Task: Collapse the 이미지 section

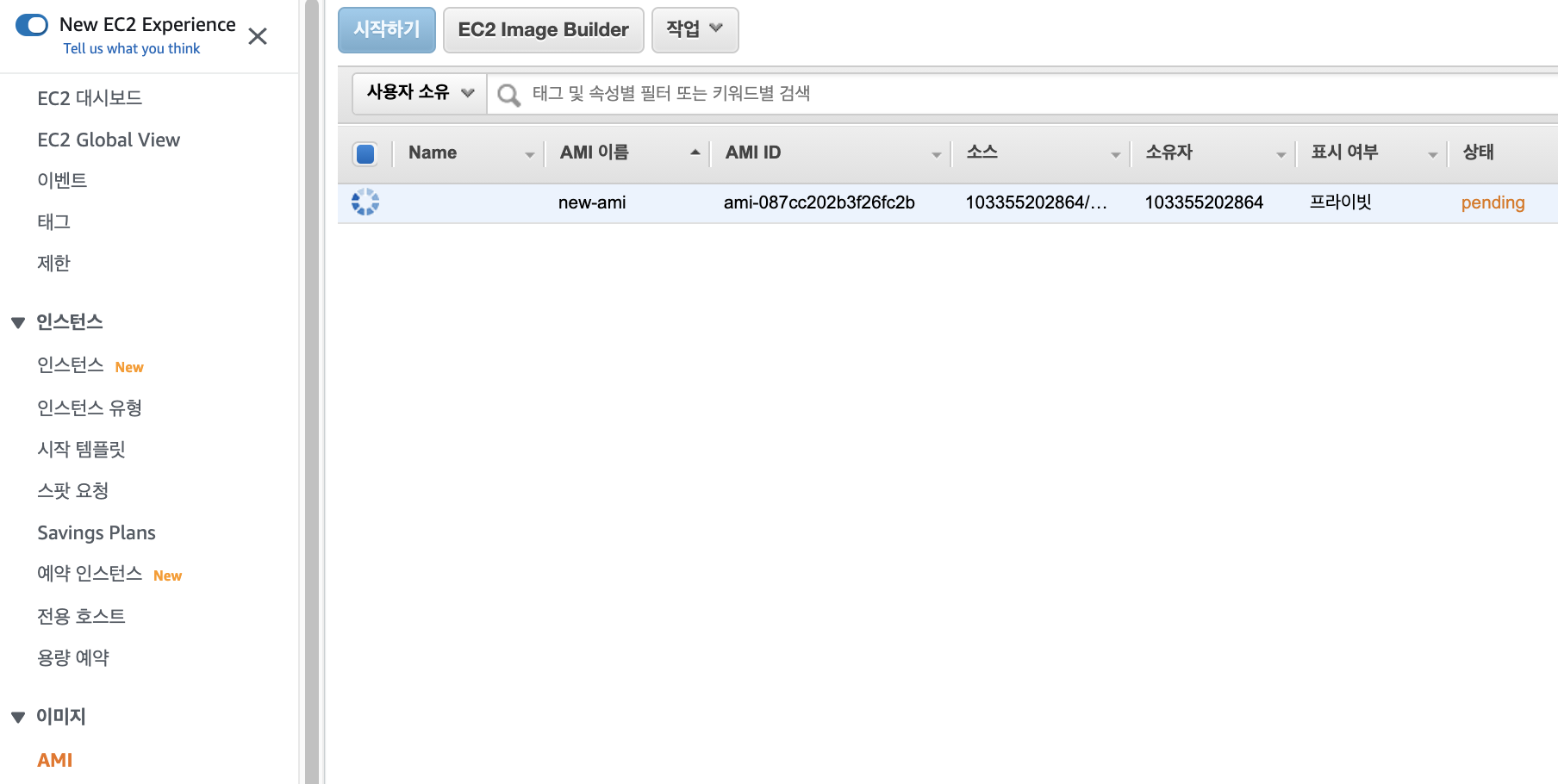Action: (x=18, y=718)
